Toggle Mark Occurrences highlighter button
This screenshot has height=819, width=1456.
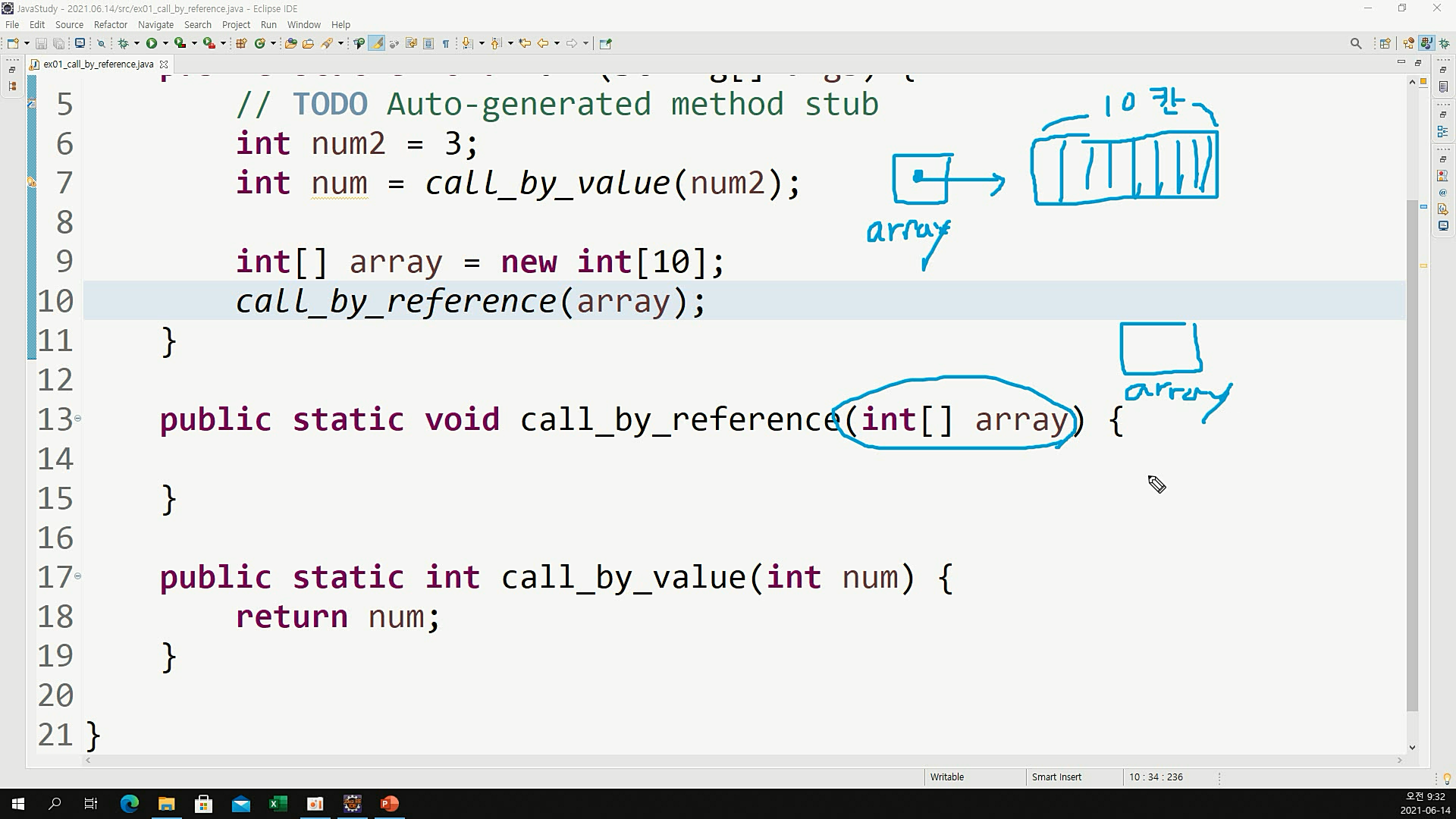coord(377,43)
